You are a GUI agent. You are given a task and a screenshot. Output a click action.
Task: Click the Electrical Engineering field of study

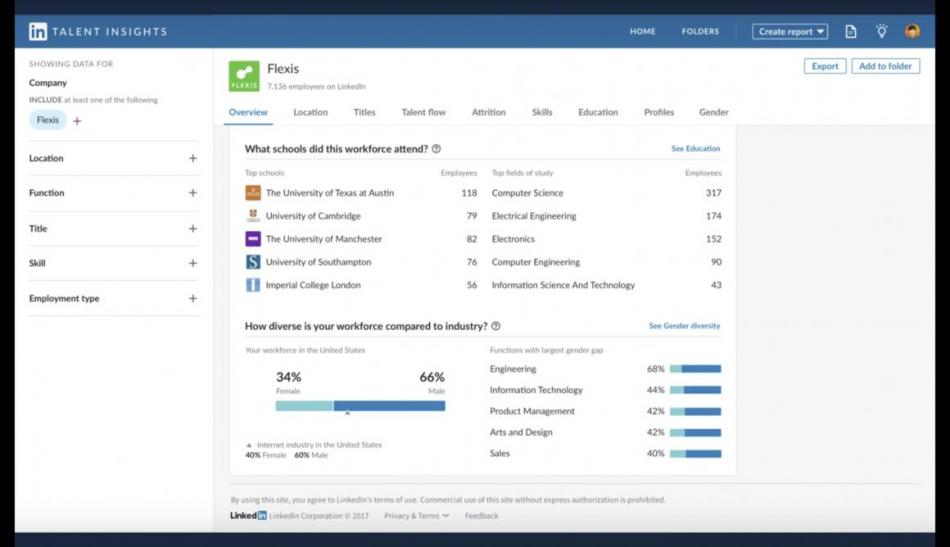[x=534, y=216]
